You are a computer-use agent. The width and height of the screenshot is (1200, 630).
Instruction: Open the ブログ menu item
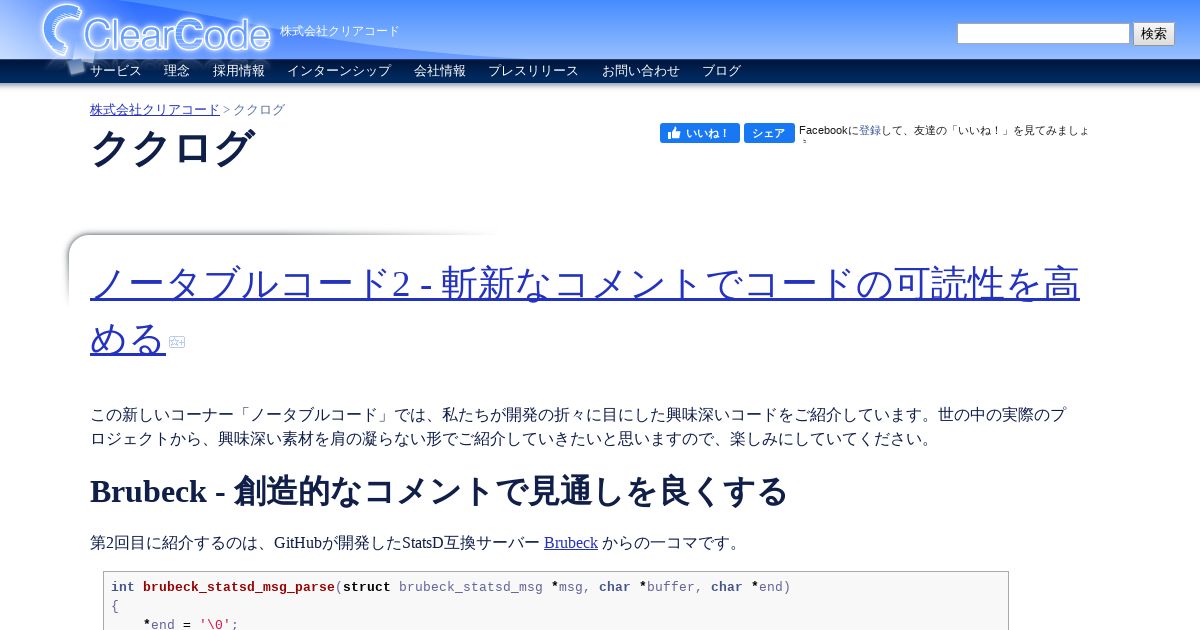[x=721, y=71]
